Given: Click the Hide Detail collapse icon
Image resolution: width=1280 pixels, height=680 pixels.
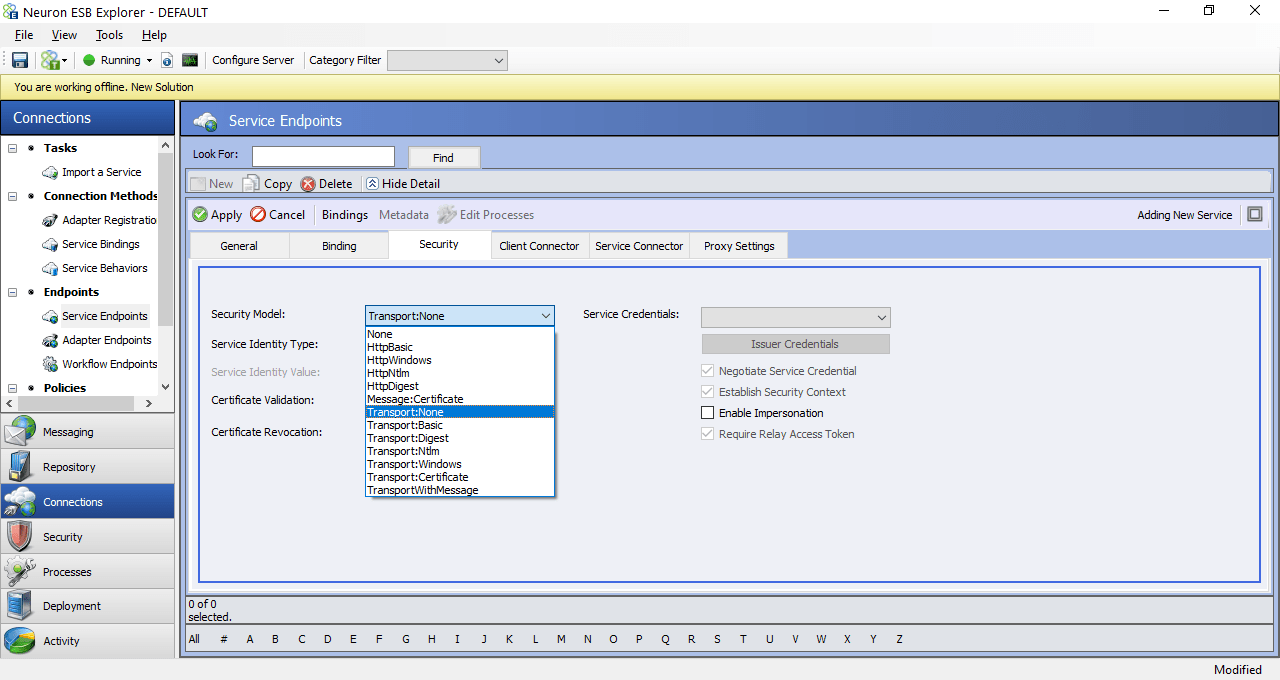Looking at the screenshot, I should tap(372, 184).
